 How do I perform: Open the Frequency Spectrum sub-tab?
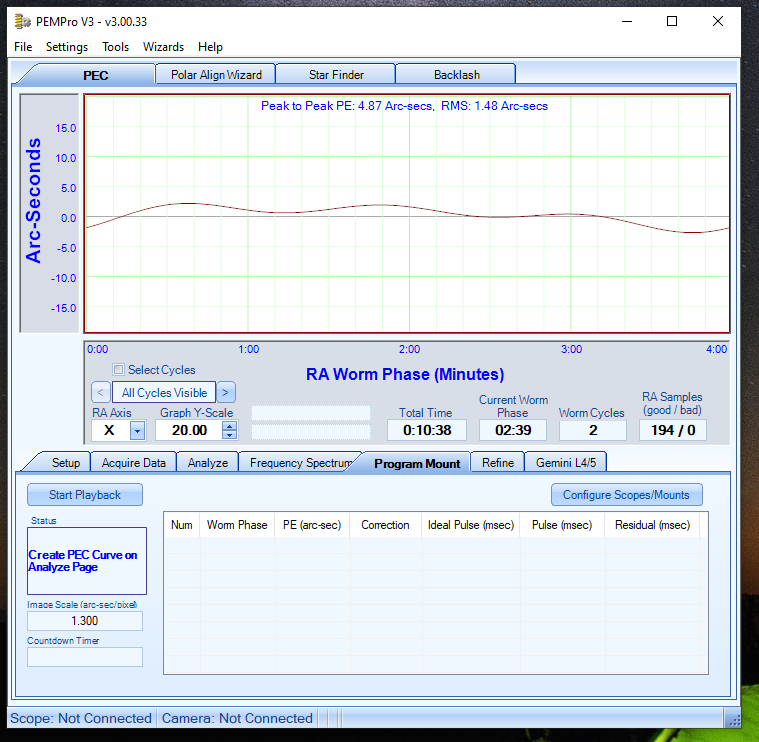(x=300, y=463)
